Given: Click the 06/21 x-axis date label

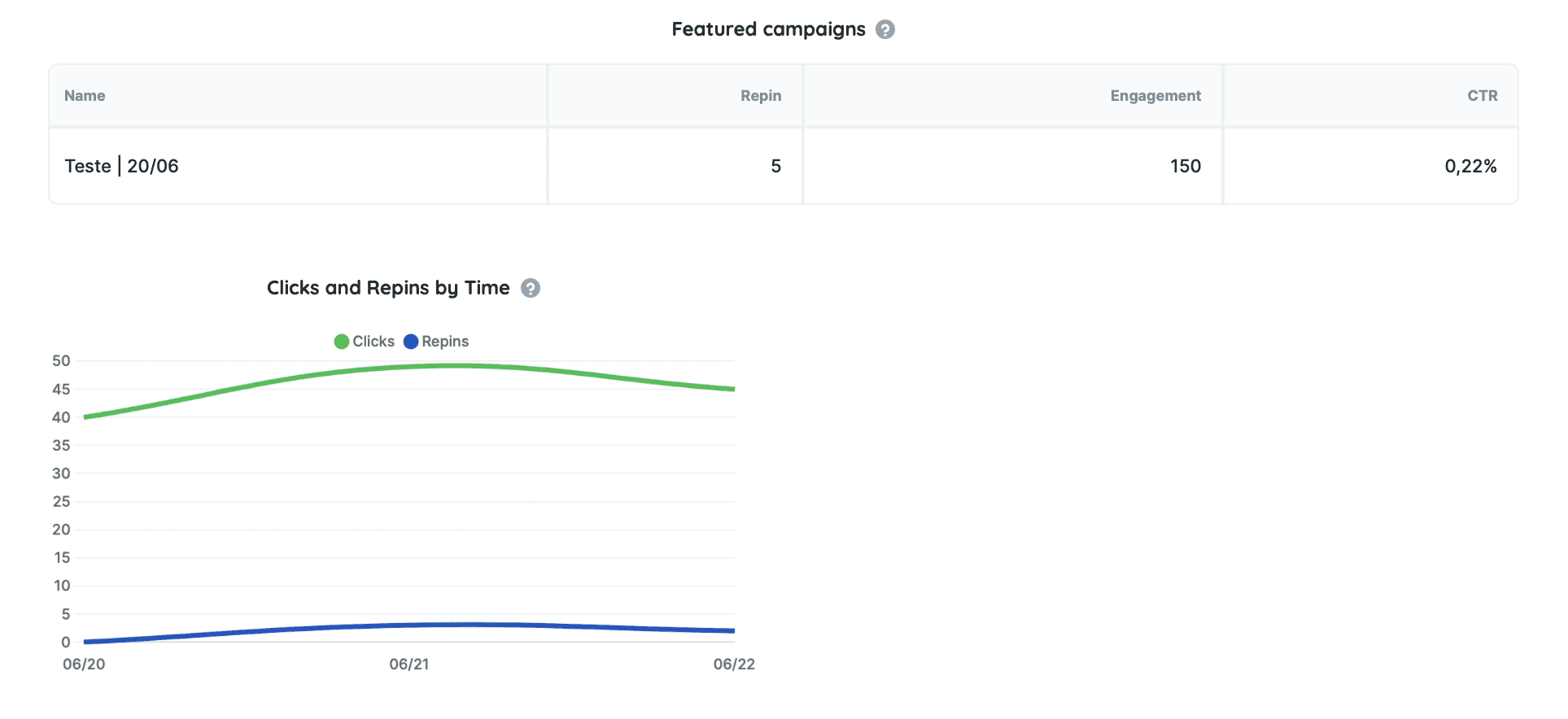Looking at the screenshot, I should [x=409, y=665].
